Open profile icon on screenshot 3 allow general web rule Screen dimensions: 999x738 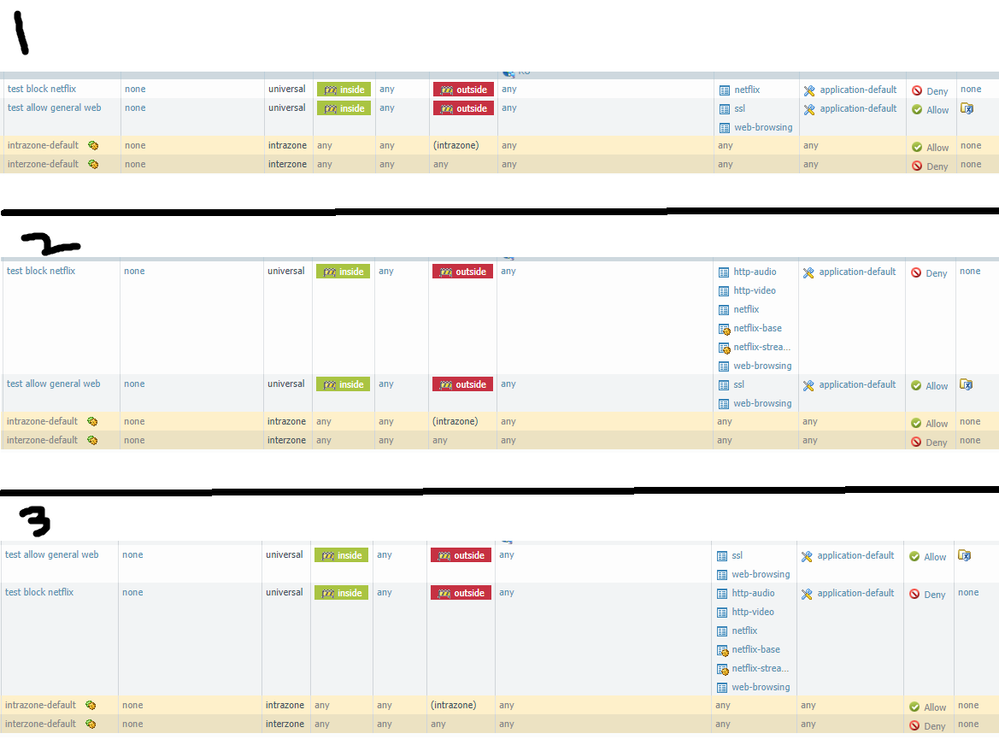coord(965,555)
